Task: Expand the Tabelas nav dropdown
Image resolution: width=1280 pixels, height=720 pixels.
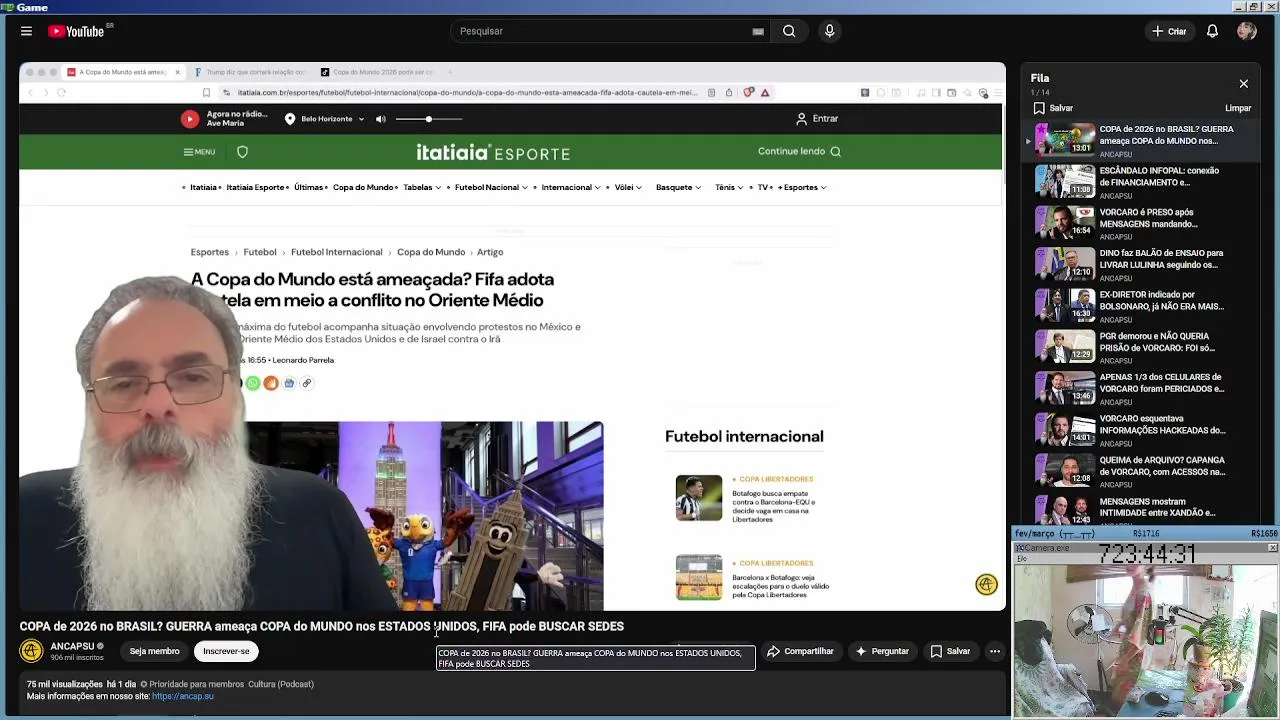Action: click(x=422, y=188)
